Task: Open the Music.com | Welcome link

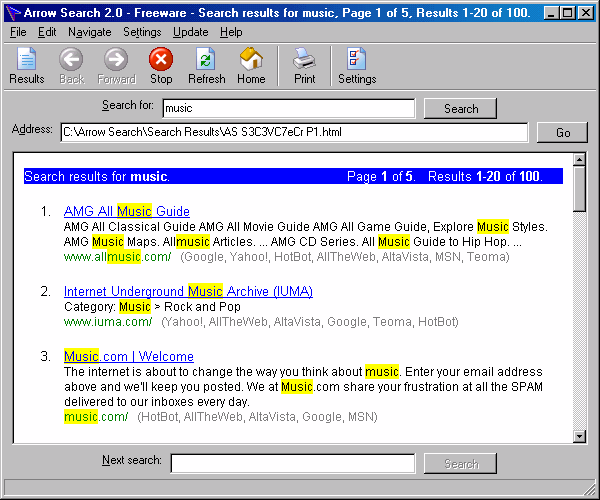Action: click(x=129, y=357)
